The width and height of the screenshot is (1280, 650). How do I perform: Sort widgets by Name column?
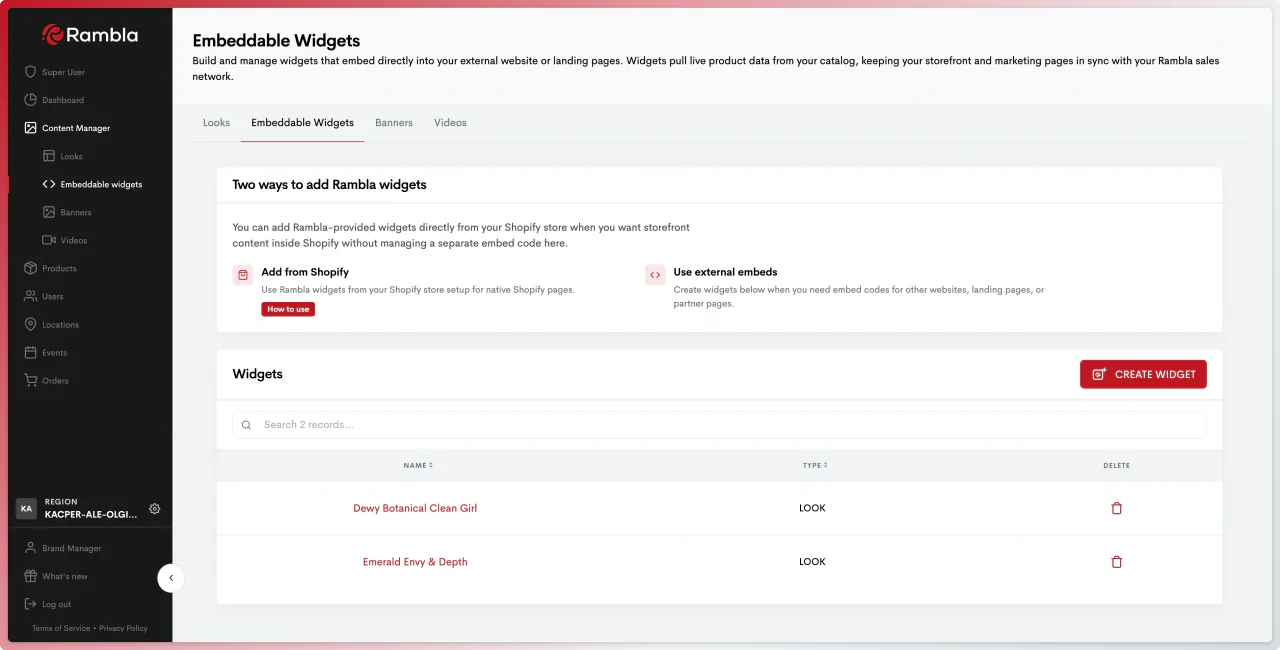pyautogui.click(x=418, y=465)
